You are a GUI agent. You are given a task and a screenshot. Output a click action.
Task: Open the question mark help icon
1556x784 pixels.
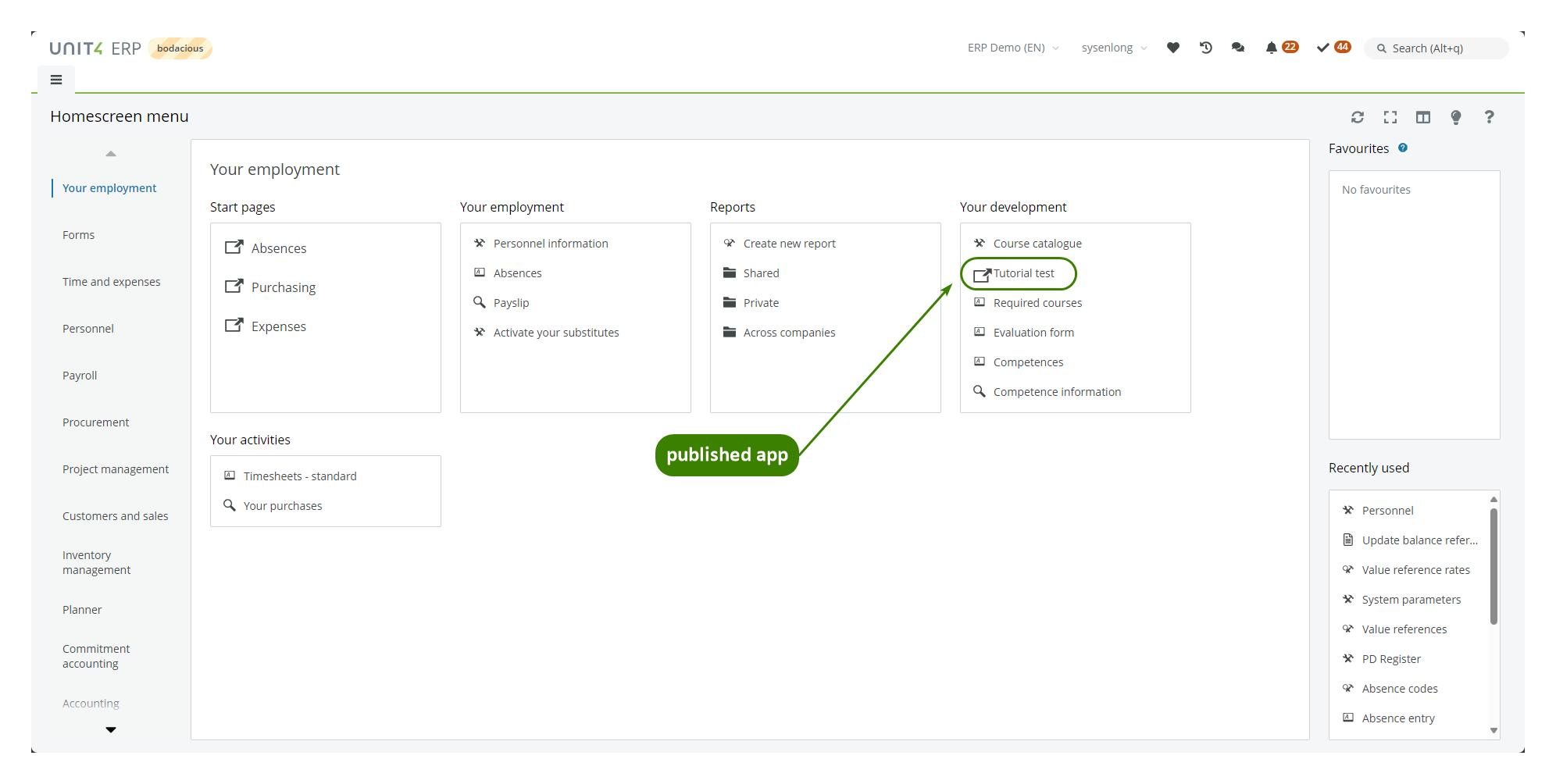(1489, 117)
